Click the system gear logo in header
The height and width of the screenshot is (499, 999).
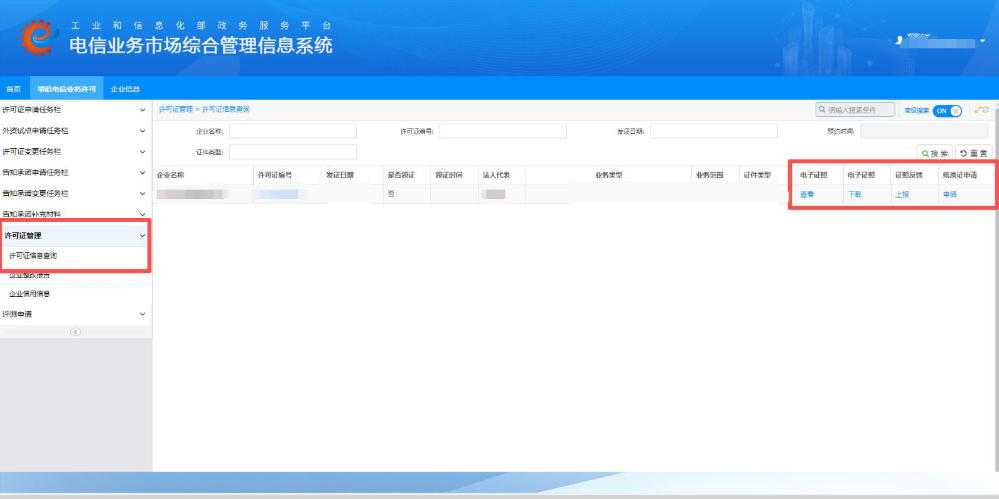coord(36,37)
